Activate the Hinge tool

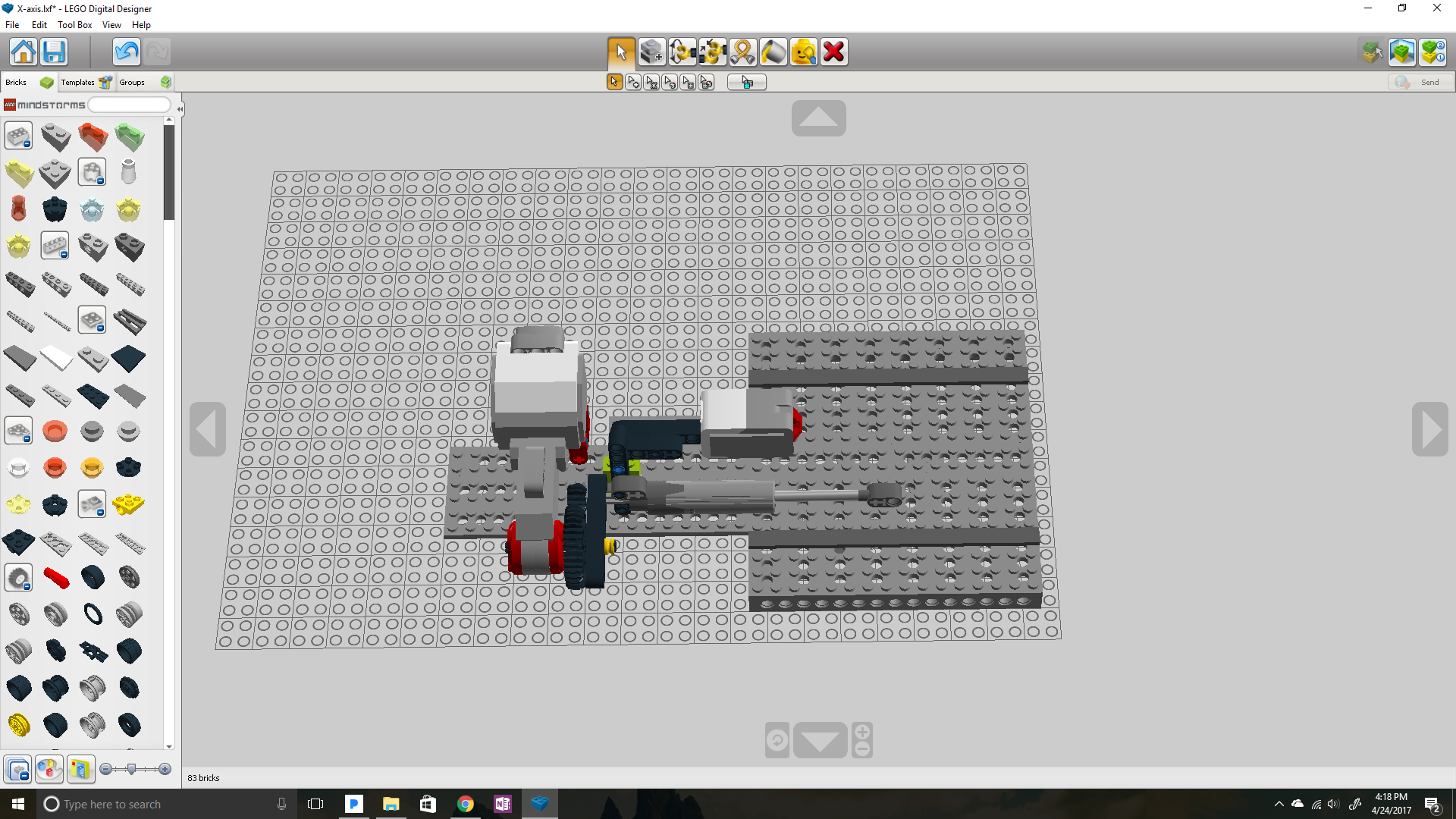(683, 52)
